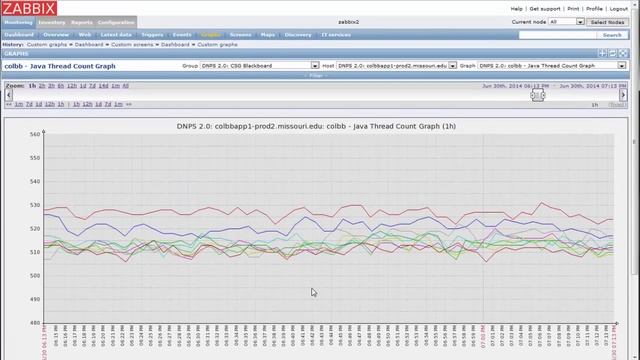Set zoom to 3h
The width and height of the screenshot is (640, 360).
point(51,86)
